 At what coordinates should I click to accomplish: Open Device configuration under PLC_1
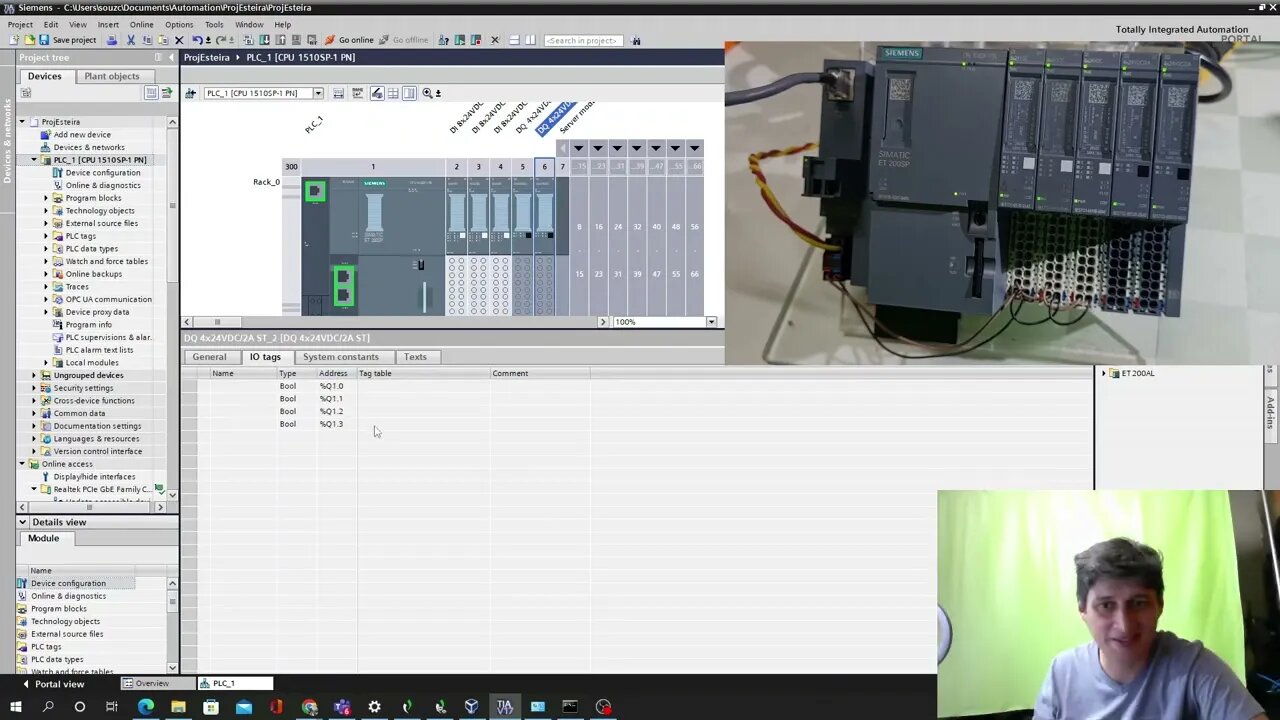point(103,173)
